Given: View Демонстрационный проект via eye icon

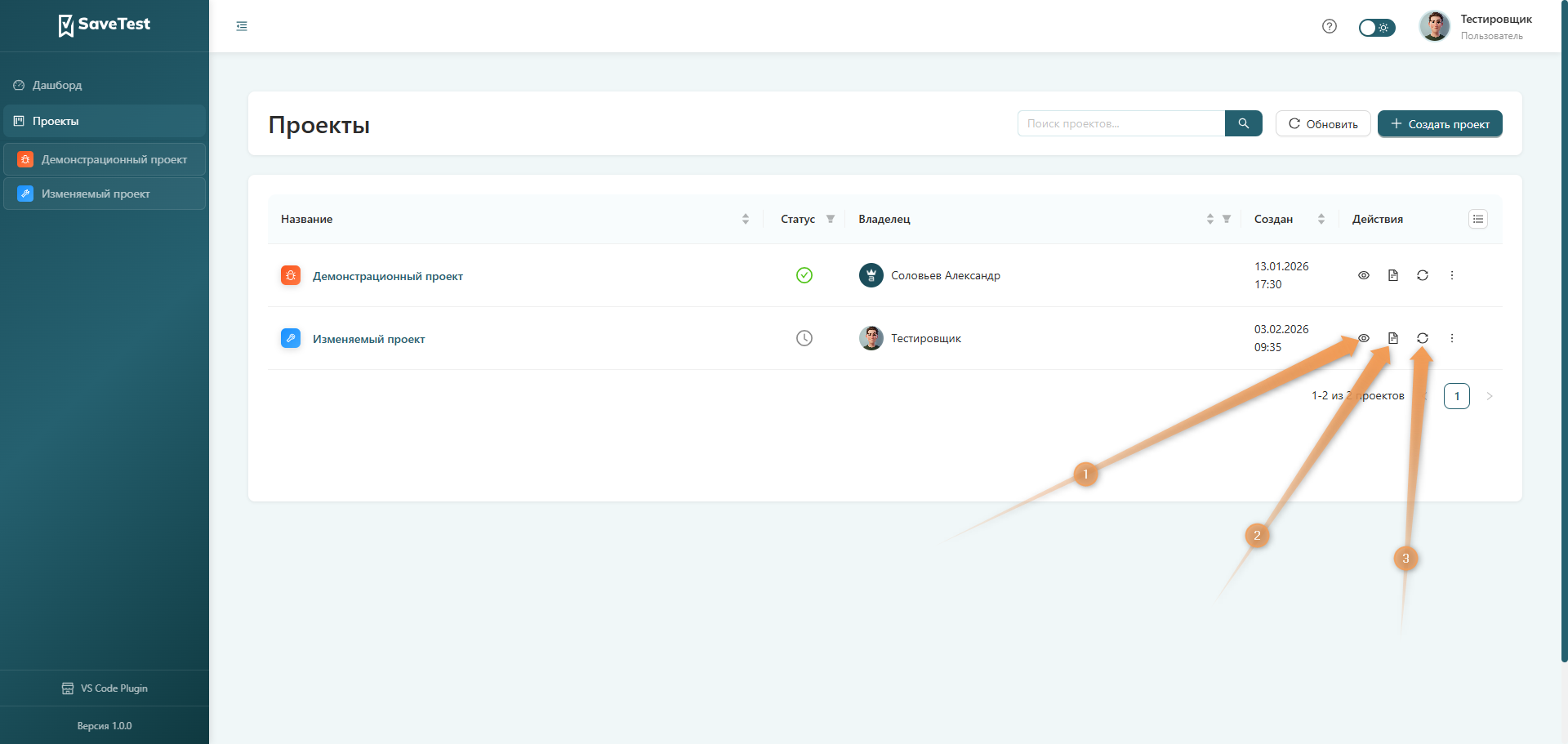Looking at the screenshot, I should tap(1364, 275).
